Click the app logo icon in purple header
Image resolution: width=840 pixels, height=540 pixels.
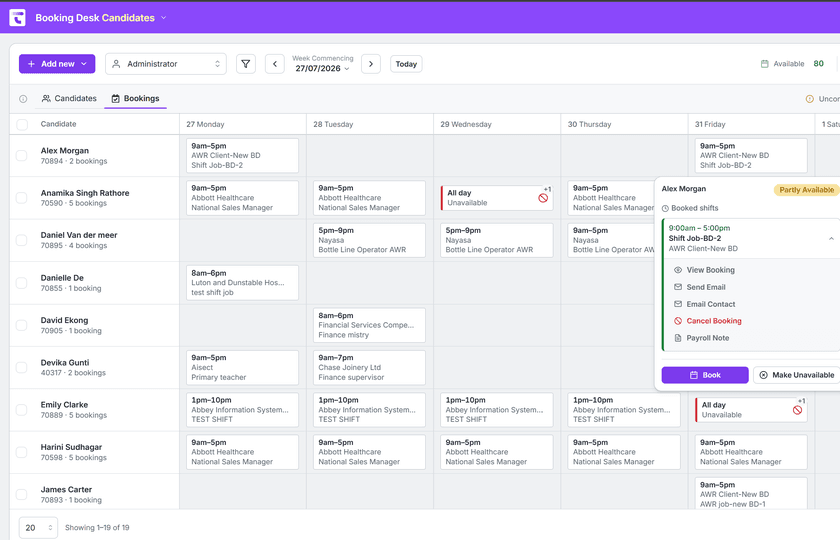click(18, 17)
